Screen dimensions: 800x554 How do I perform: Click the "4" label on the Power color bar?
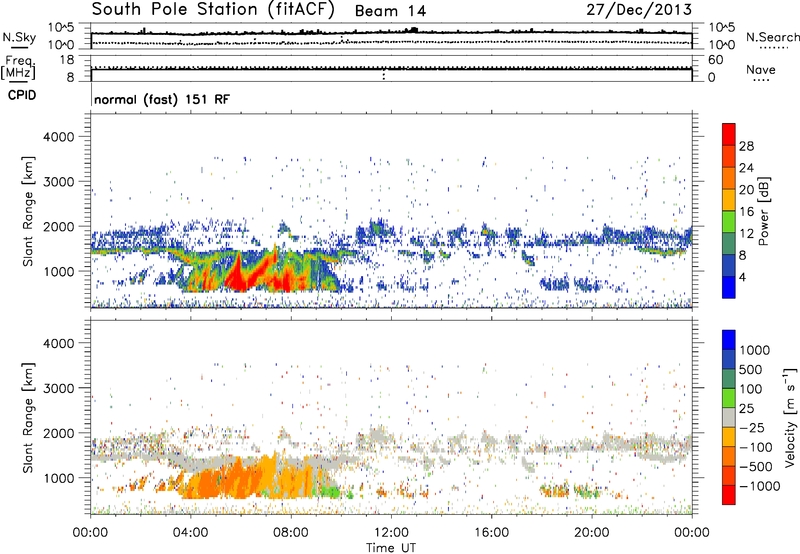click(x=742, y=277)
